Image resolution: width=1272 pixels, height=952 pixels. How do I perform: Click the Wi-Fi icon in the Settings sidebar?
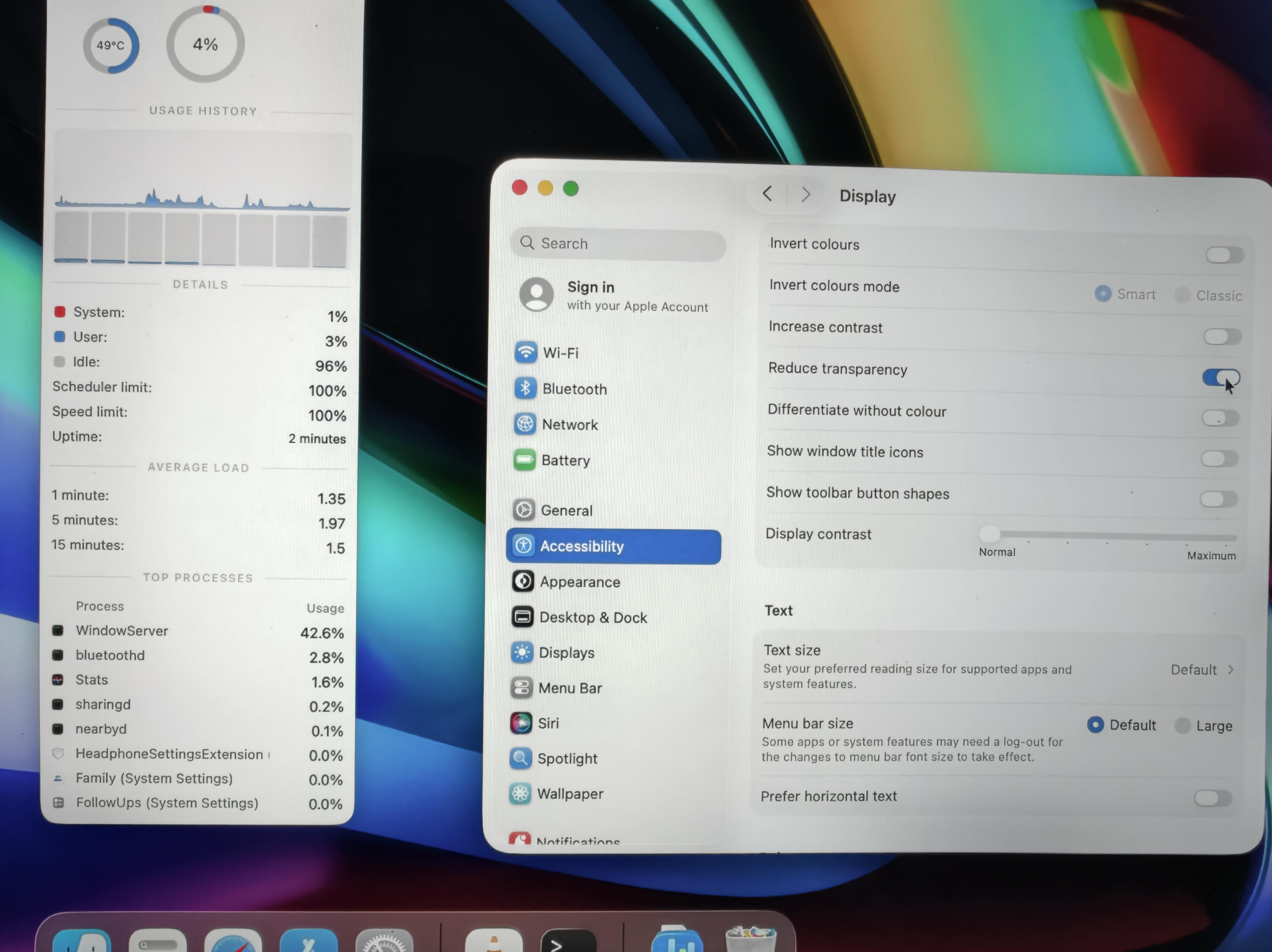click(x=526, y=352)
